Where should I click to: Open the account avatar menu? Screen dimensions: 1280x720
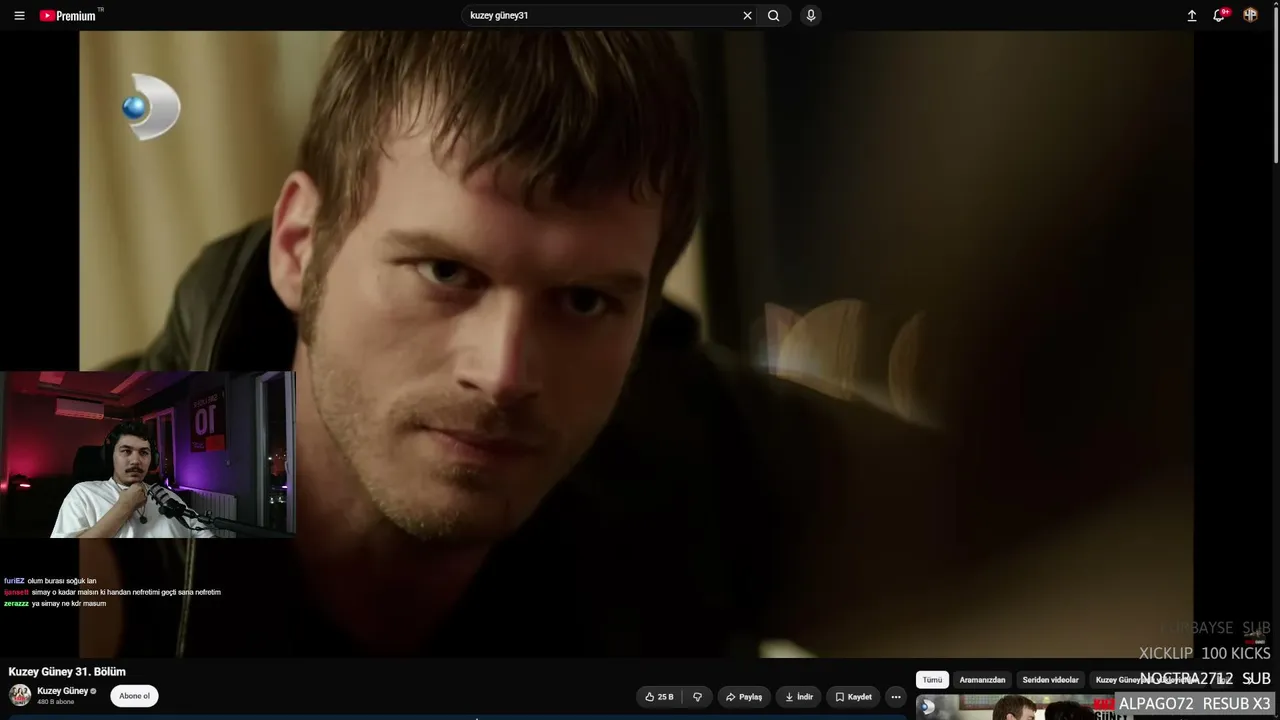(x=1250, y=15)
